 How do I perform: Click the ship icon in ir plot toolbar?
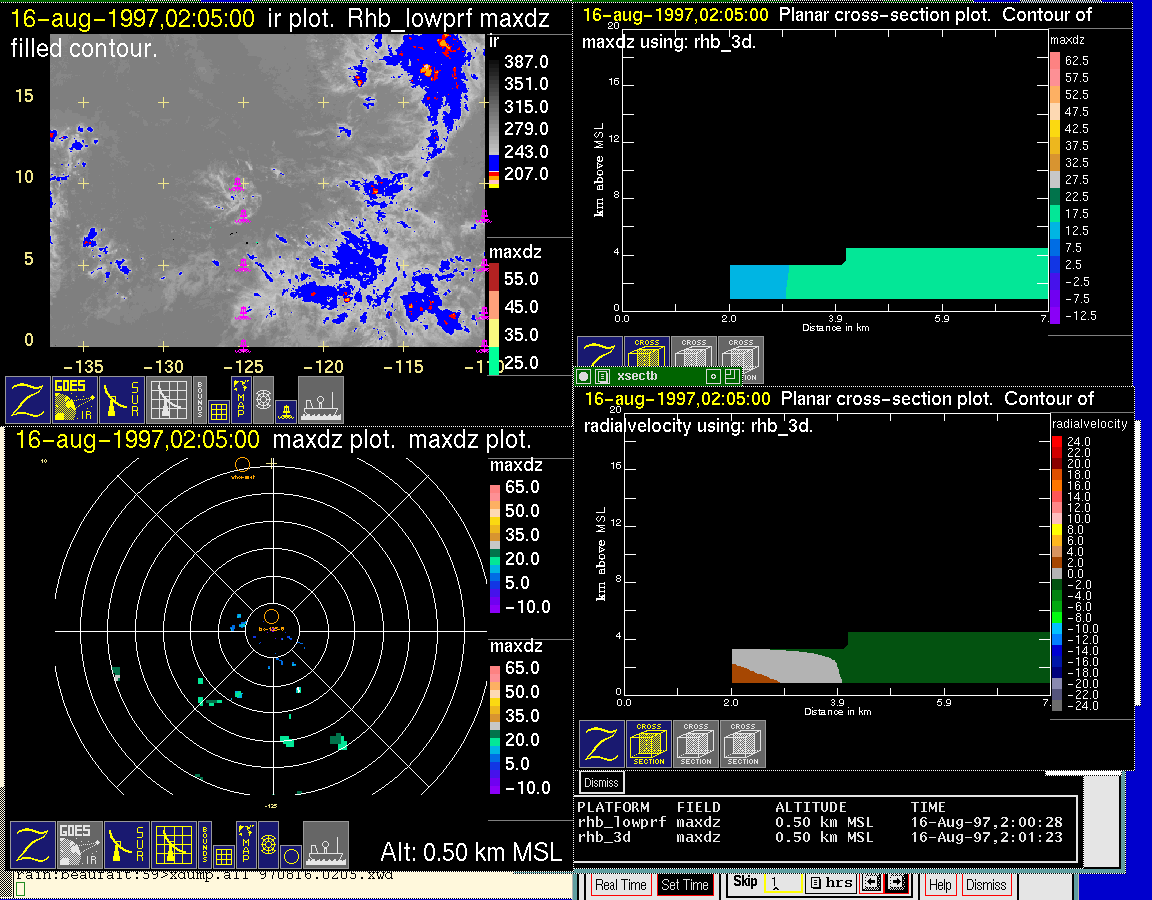coord(321,400)
